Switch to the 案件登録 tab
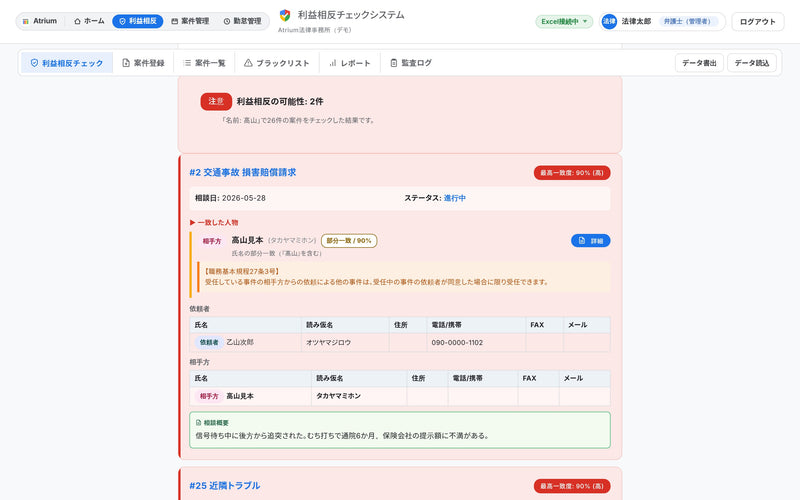Screen dimensions: 800x500 coord(143,63)
